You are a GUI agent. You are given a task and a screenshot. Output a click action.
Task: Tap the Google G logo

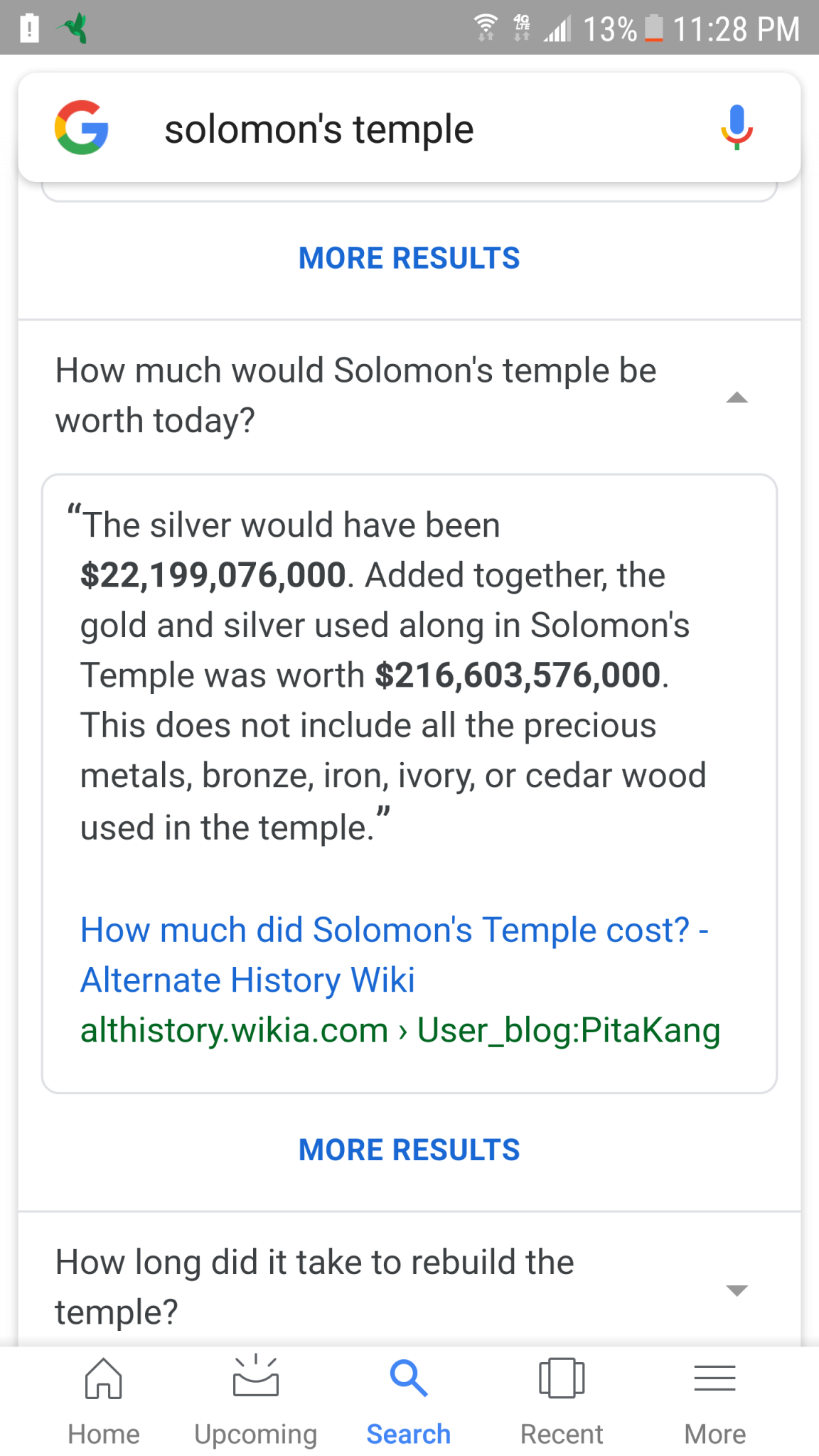click(x=82, y=128)
